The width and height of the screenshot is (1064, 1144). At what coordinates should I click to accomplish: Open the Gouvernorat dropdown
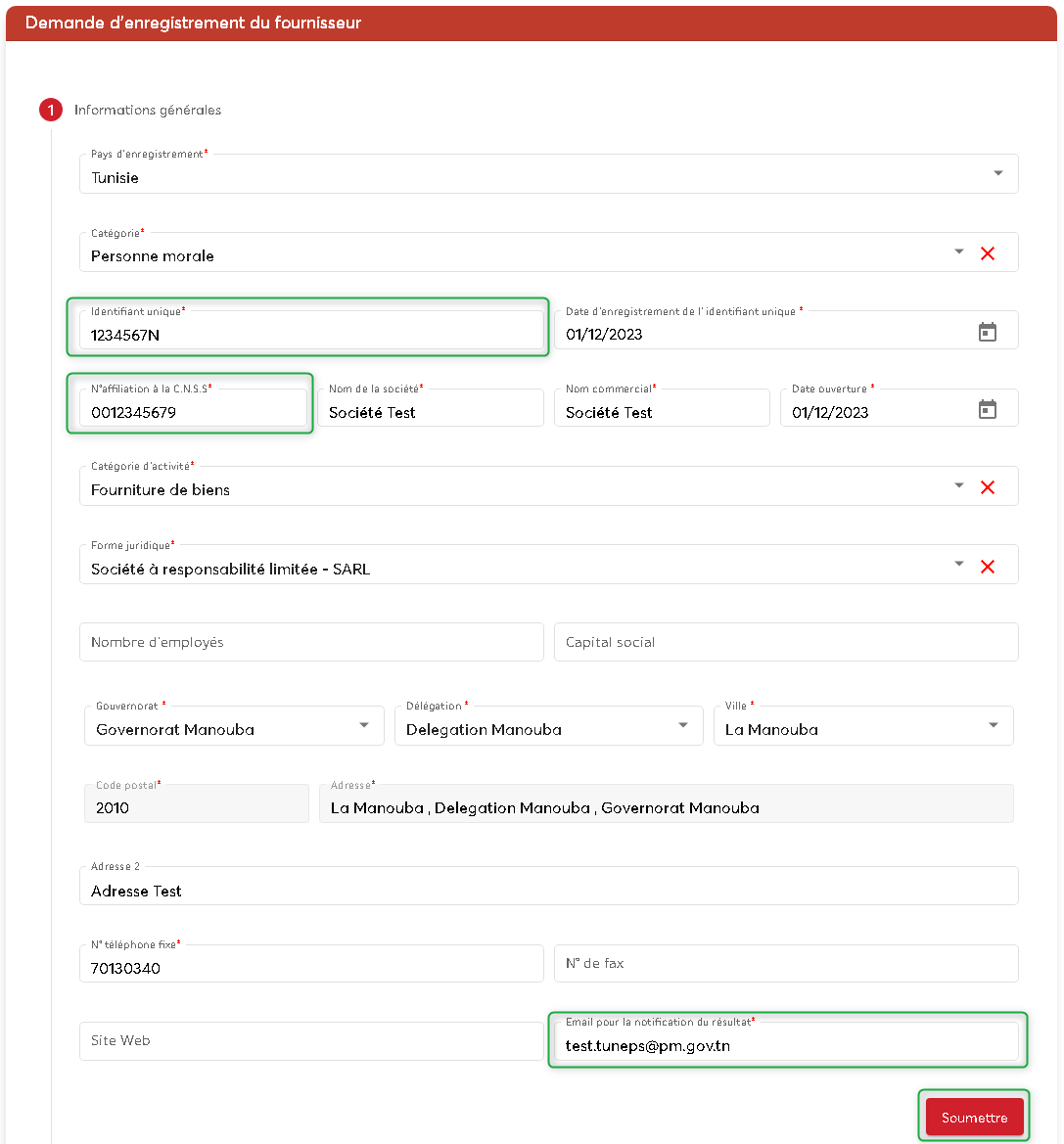coord(364,726)
